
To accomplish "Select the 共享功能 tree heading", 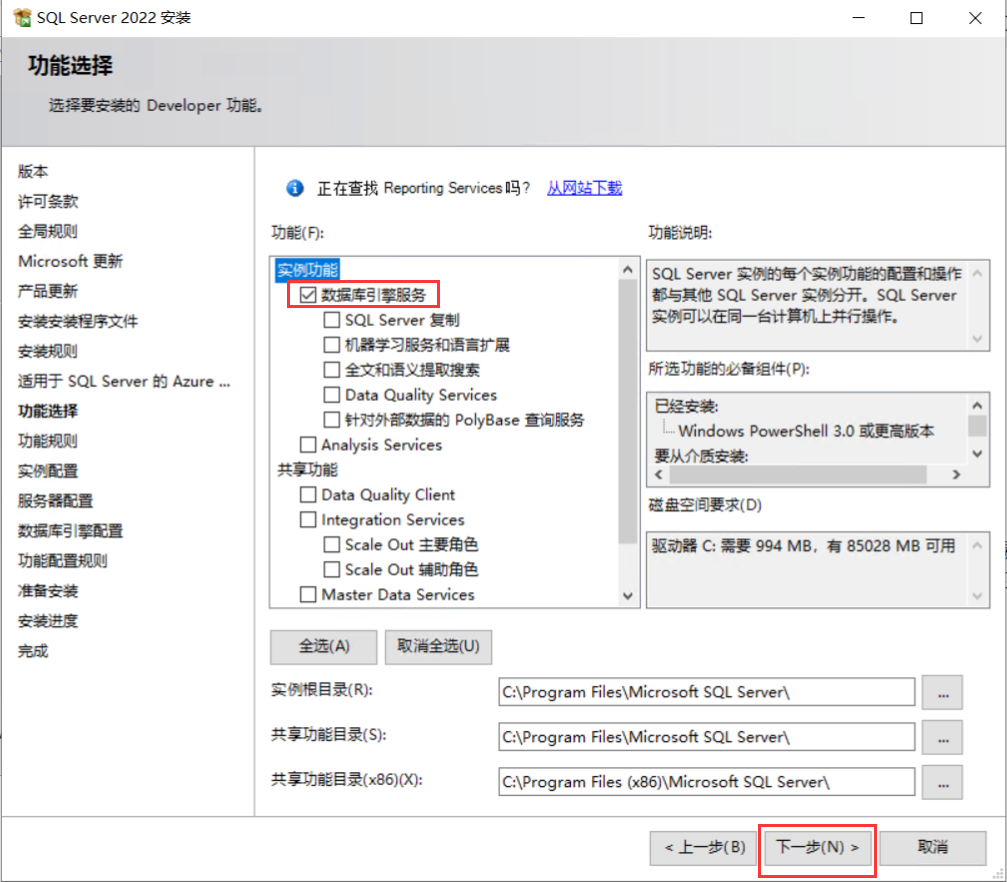I will click(x=308, y=470).
